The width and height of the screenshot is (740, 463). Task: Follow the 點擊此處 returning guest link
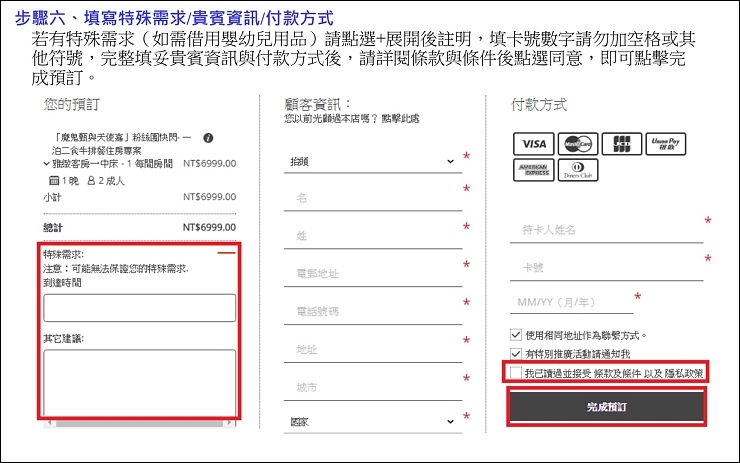(x=400, y=118)
